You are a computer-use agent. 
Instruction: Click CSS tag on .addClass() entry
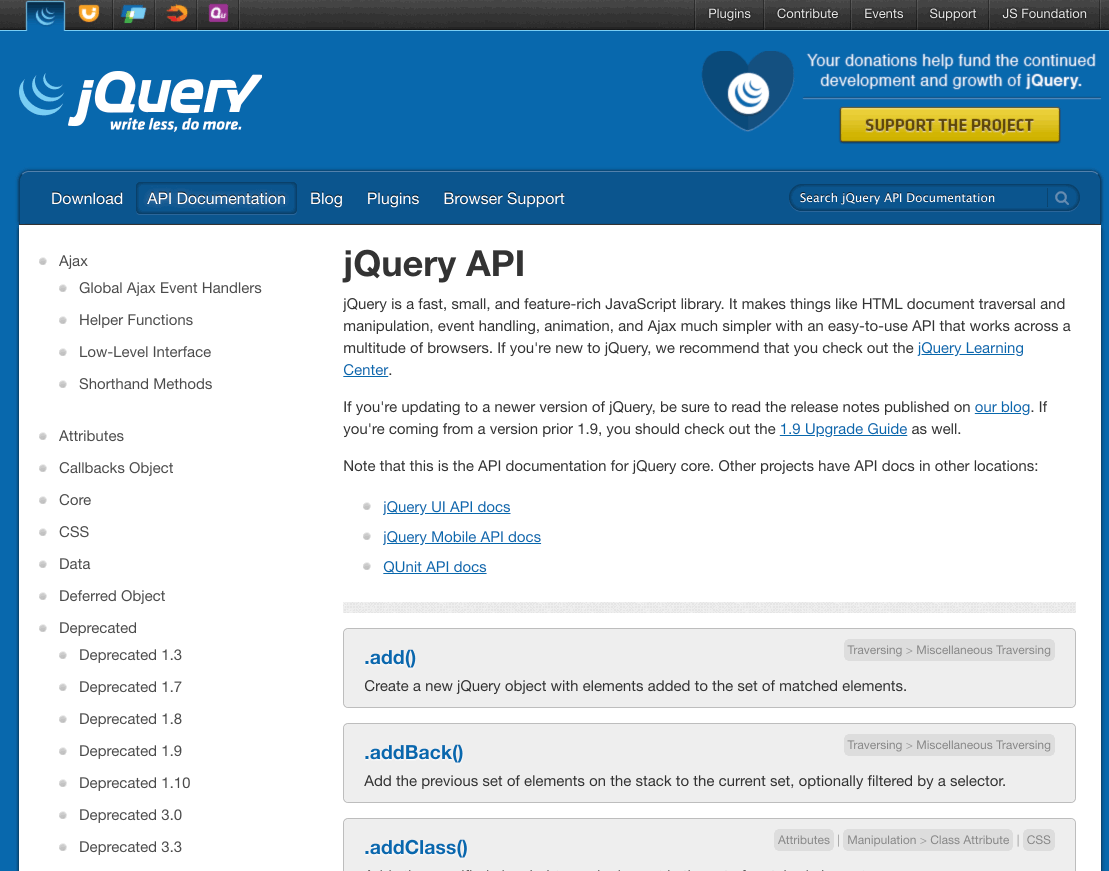[x=1038, y=840]
